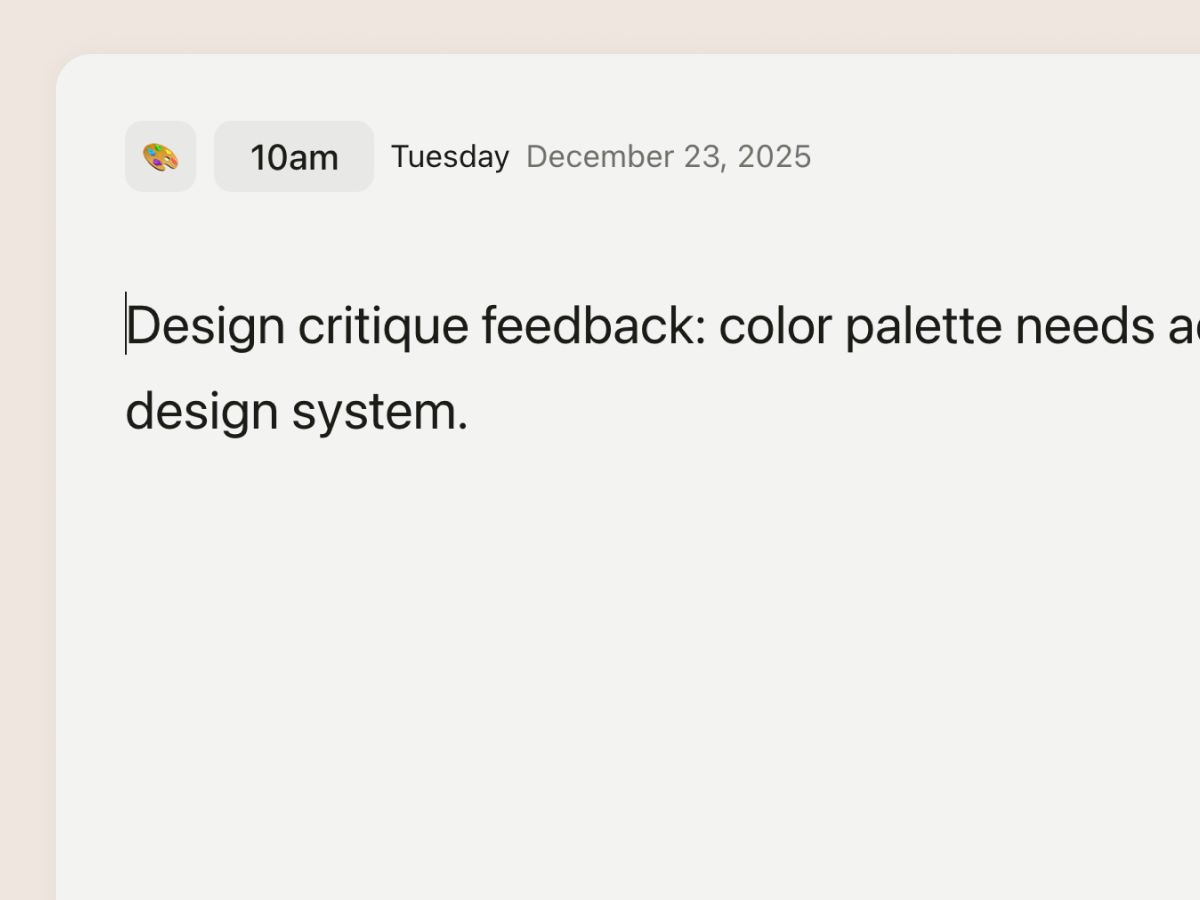This screenshot has width=1200, height=900.
Task: Click the year 2025 in the date
Action: point(774,157)
